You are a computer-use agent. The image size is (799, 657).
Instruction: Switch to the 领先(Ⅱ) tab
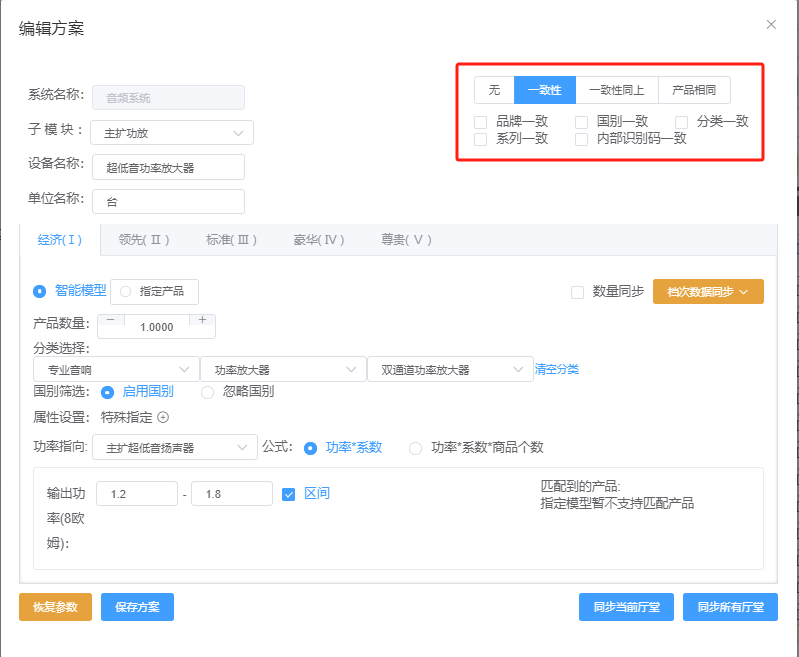tap(144, 240)
